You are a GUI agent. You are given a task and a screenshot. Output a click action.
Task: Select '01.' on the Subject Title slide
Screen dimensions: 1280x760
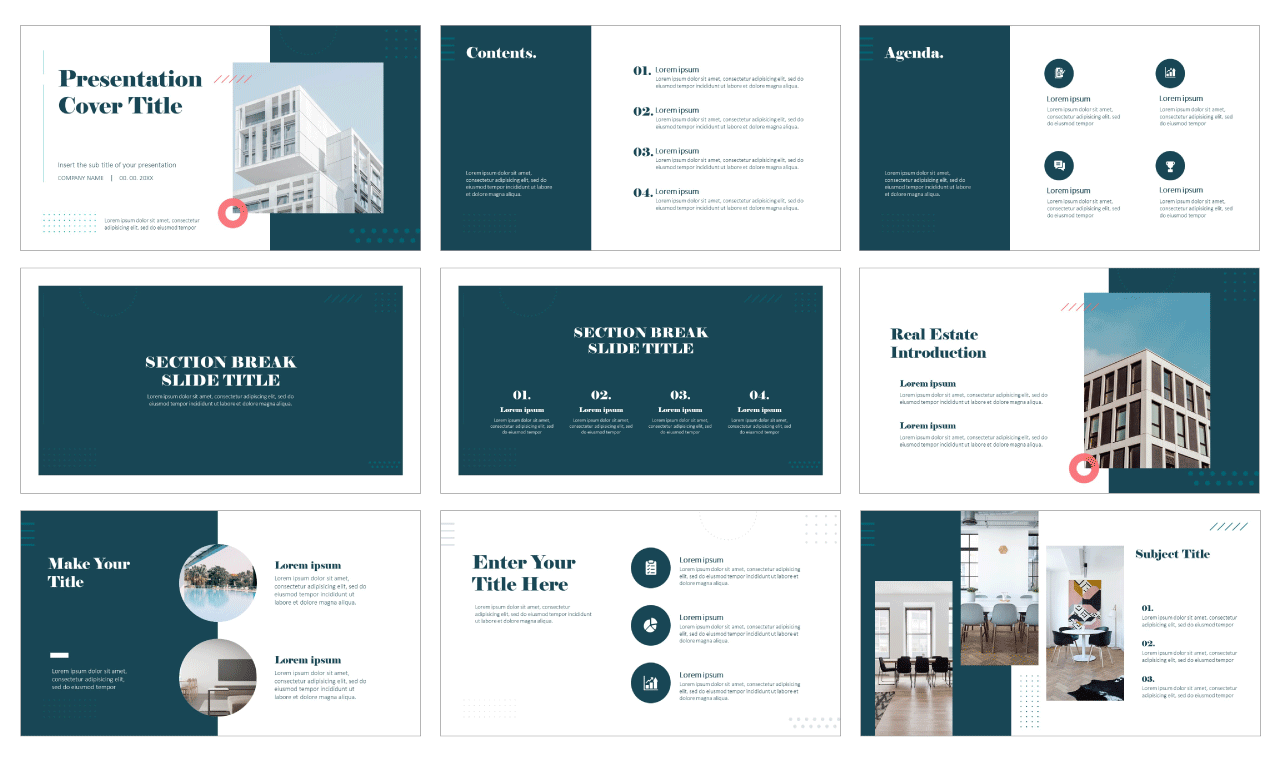coord(1148,608)
